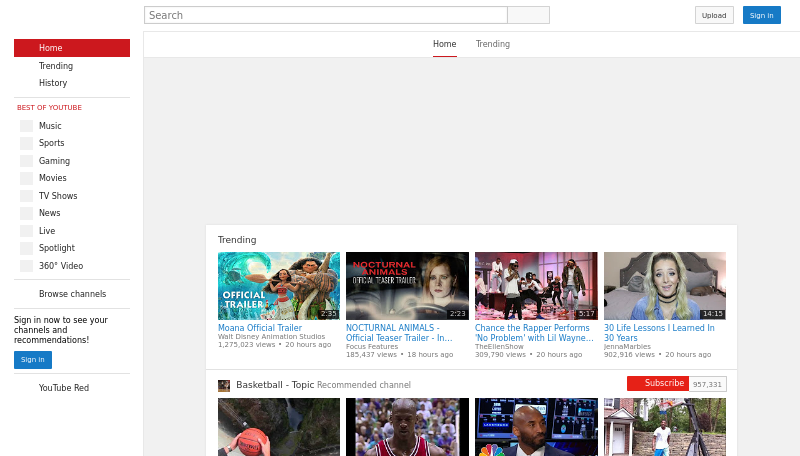Open YouTube Red link

click(64, 388)
